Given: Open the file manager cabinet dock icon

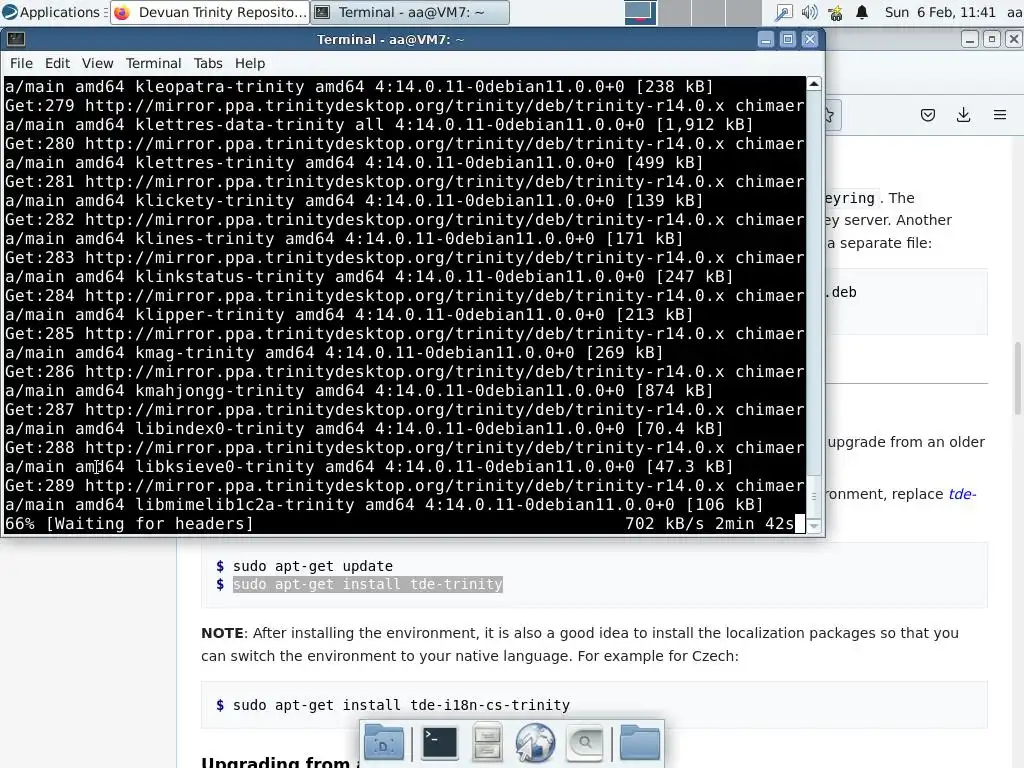Looking at the screenshot, I should point(487,743).
